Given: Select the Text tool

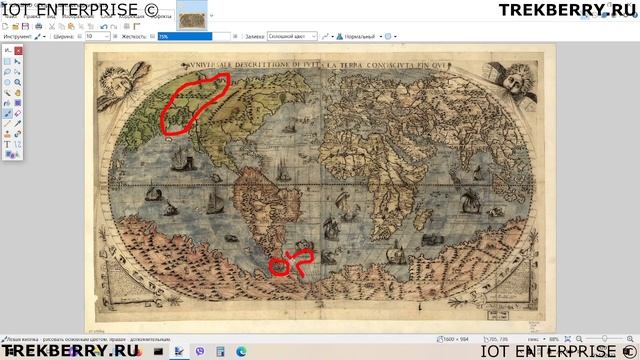Looking at the screenshot, I should (7, 144).
